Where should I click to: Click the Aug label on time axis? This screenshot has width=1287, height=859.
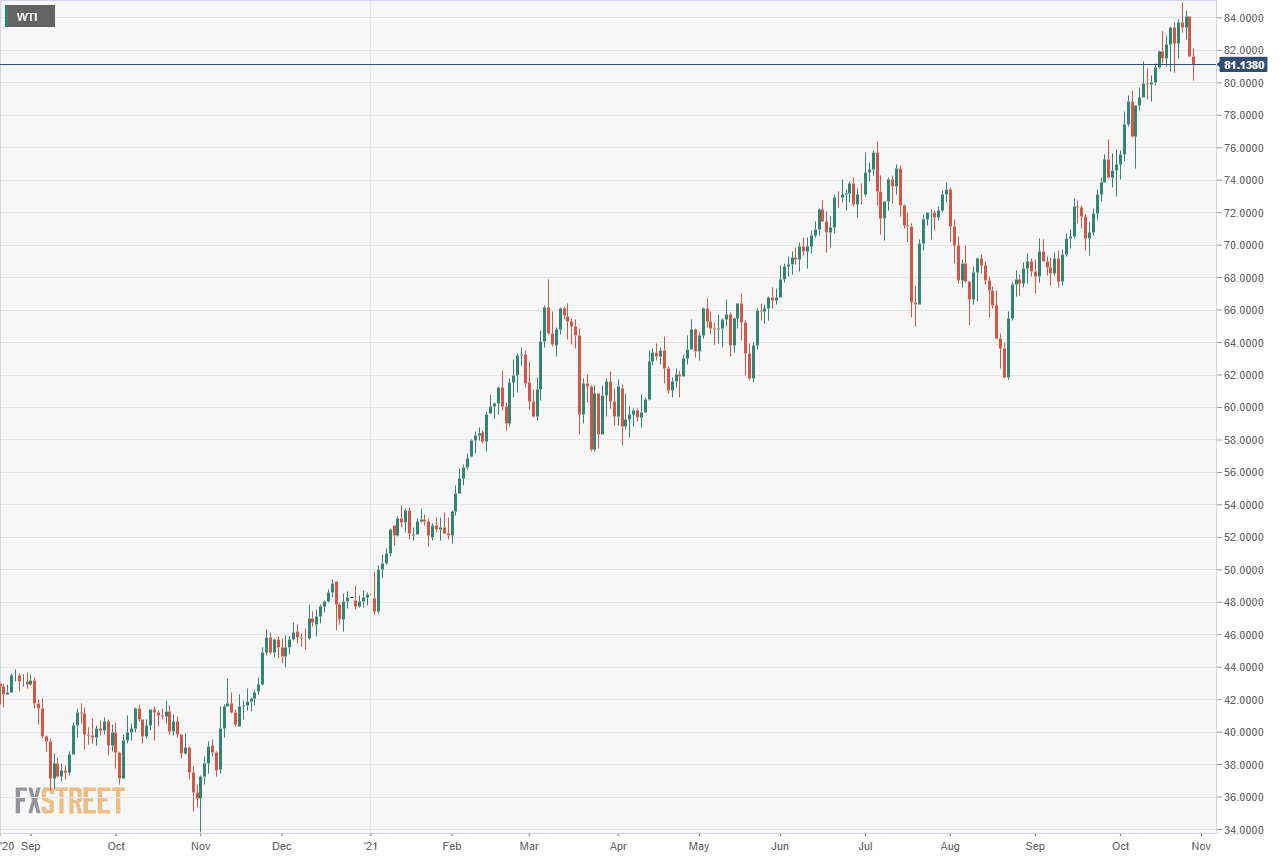[x=951, y=846]
